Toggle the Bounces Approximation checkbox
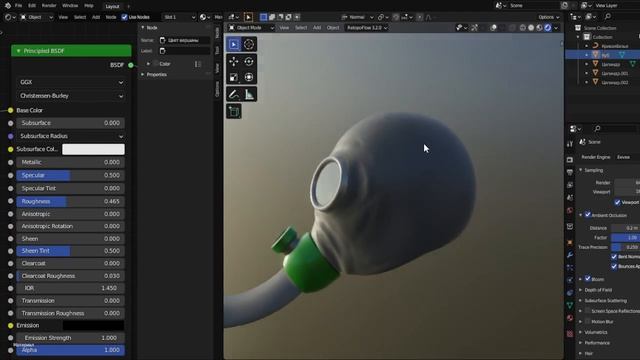640x360 pixels. (614, 266)
